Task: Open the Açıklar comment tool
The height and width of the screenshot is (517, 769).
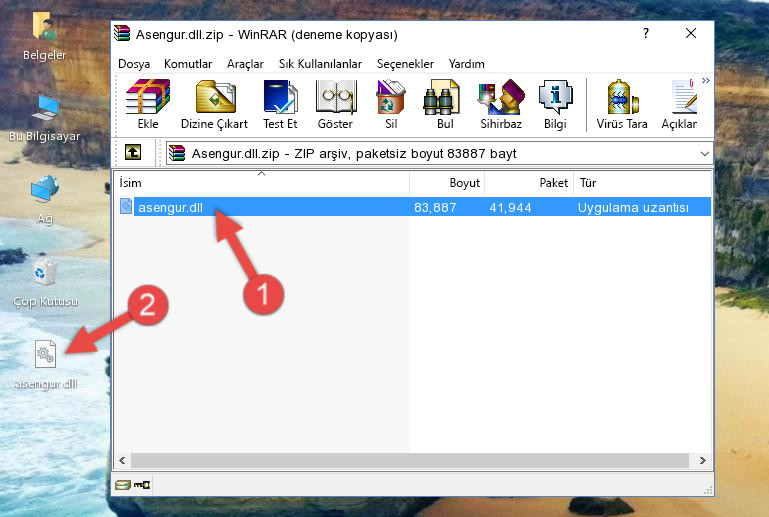Action: (679, 104)
